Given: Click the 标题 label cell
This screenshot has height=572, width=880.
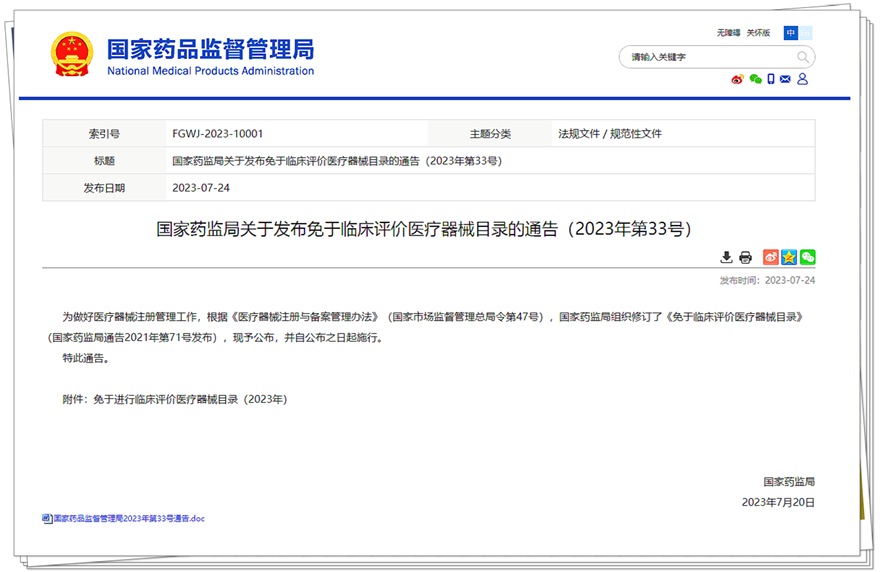Looking at the screenshot, I should (x=104, y=161).
